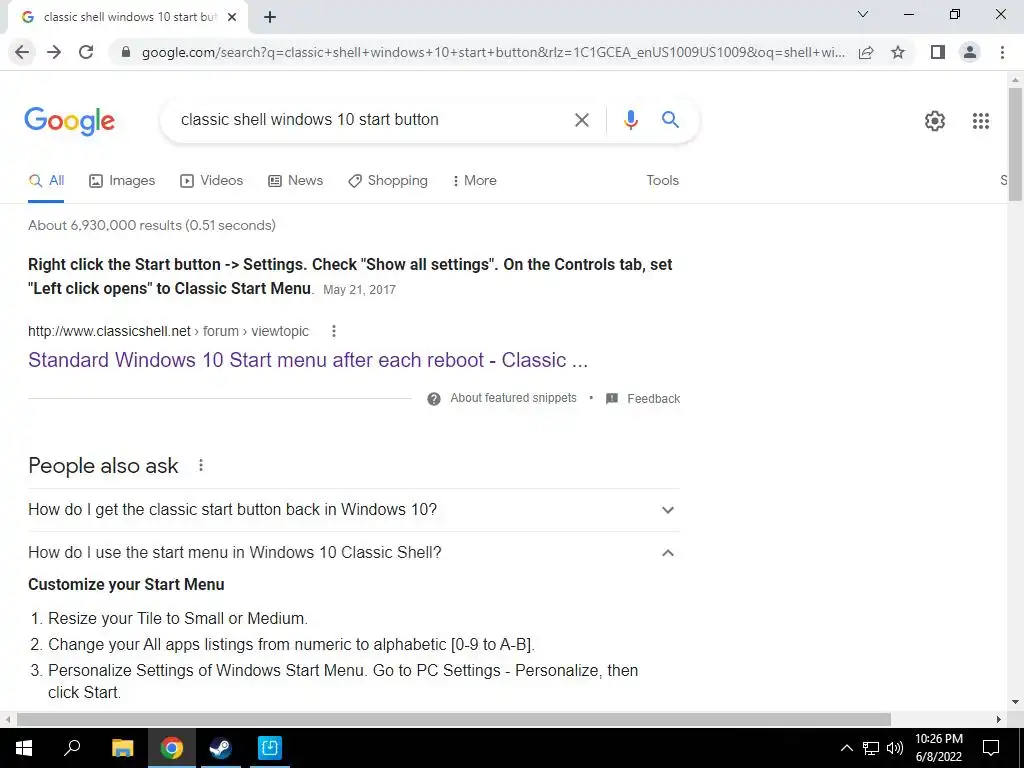The width and height of the screenshot is (1024, 768).
Task: Open the classicshell.net result options menu
Action: pyautogui.click(x=334, y=331)
